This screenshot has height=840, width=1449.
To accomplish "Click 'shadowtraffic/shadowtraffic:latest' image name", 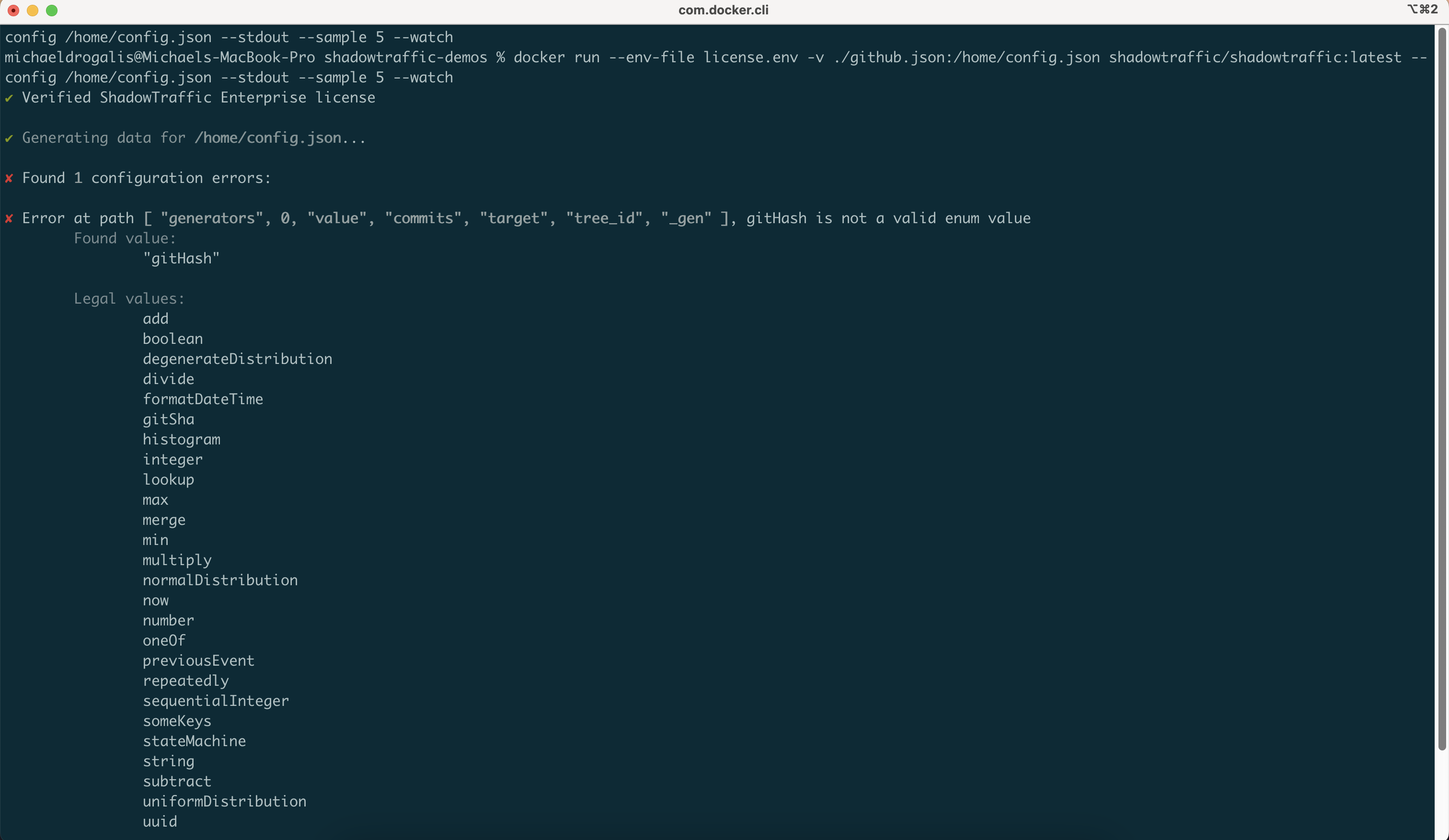I will pos(1254,57).
